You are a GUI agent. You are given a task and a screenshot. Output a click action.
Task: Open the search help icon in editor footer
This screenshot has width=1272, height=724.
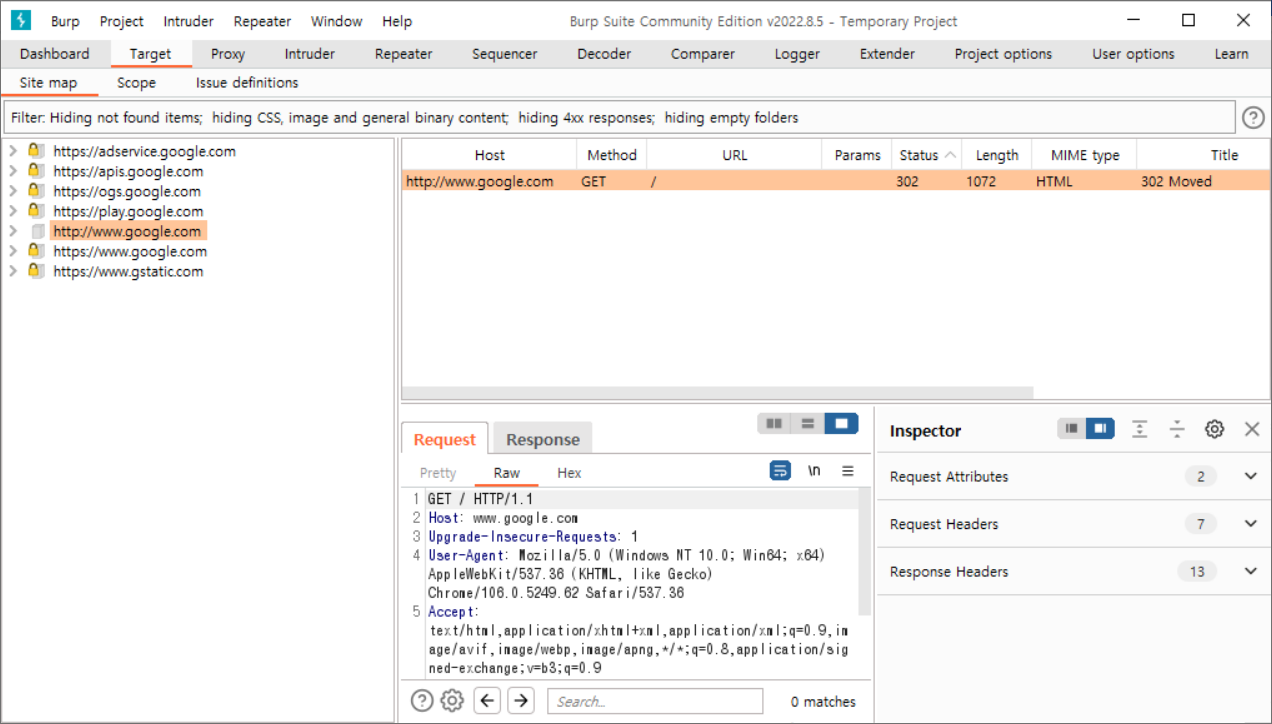[422, 701]
